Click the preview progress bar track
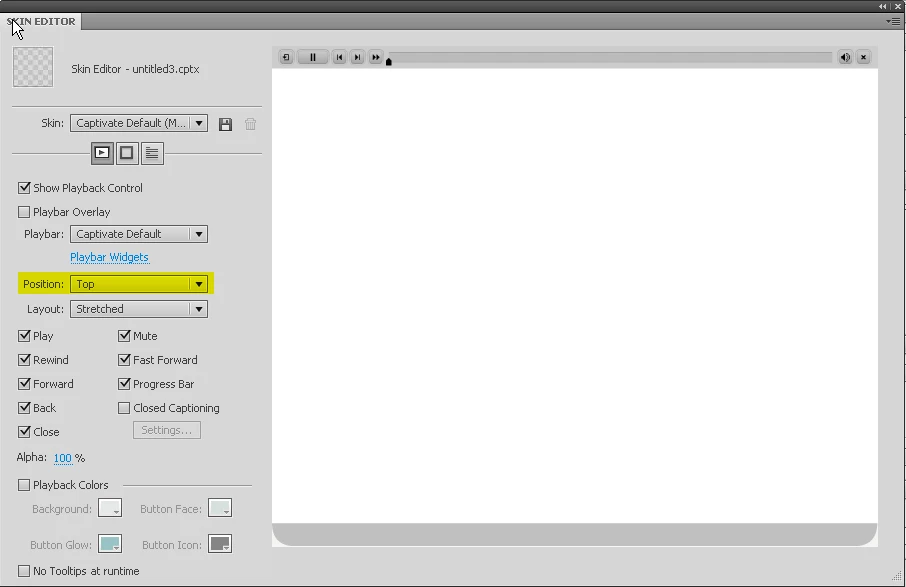Screen dimensions: 906x587 (610, 57)
